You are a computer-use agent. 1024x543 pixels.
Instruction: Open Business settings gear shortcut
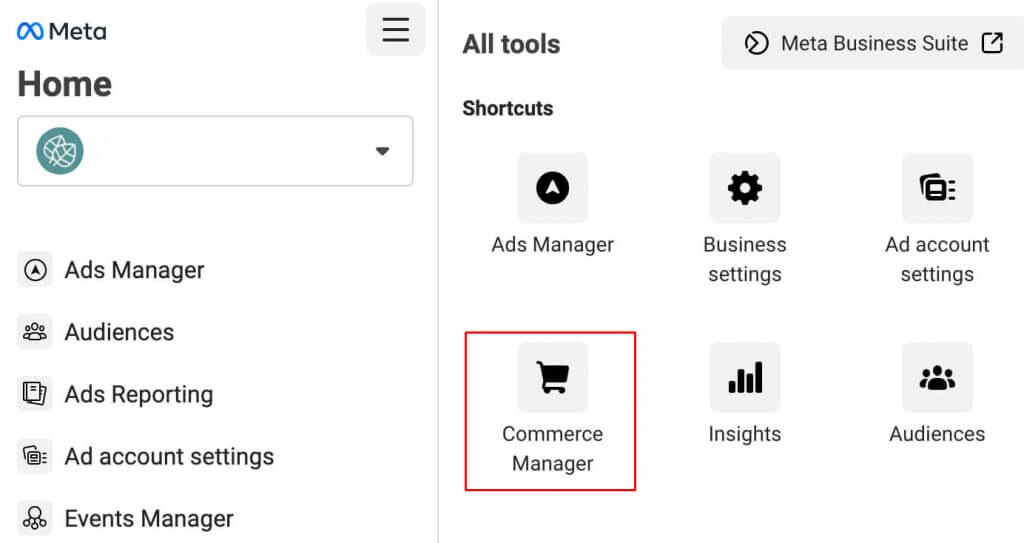pyautogui.click(x=744, y=187)
